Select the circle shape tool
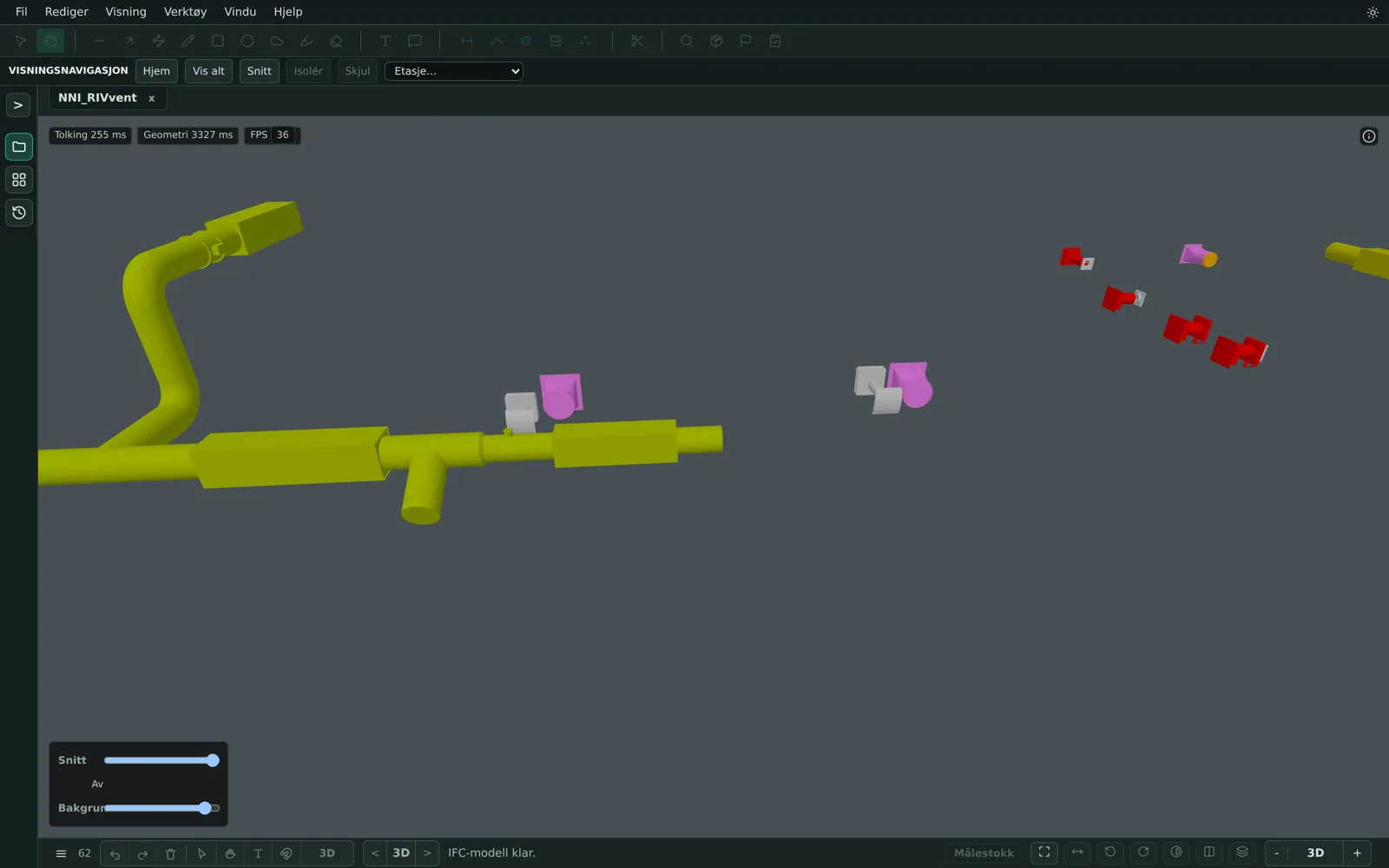The height and width of the screenshot is (868, 1389). point(247,41)
